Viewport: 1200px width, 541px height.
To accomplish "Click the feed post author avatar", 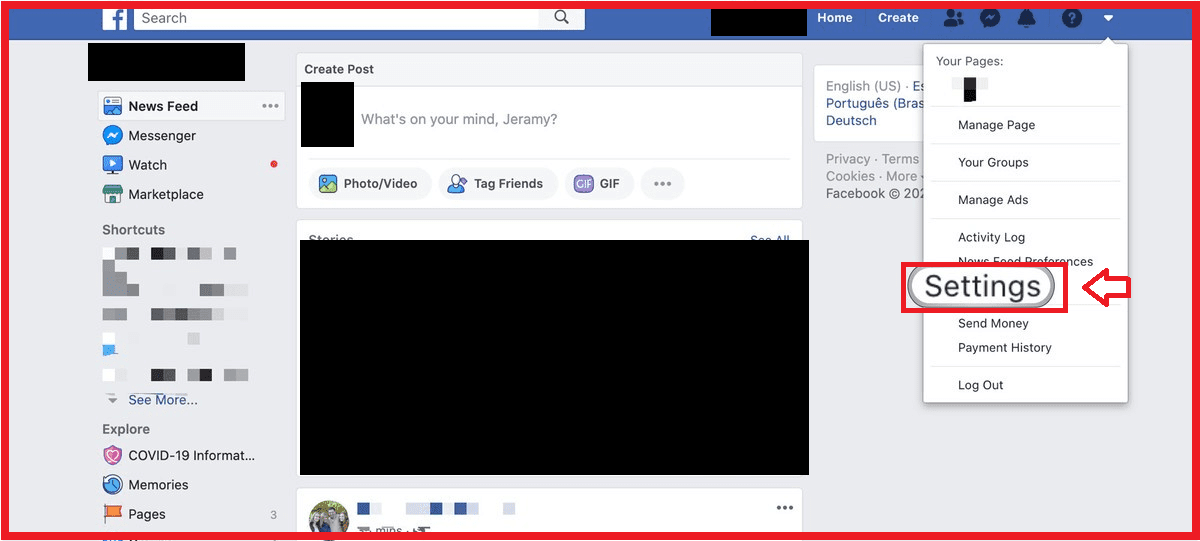I will point(329,518).
